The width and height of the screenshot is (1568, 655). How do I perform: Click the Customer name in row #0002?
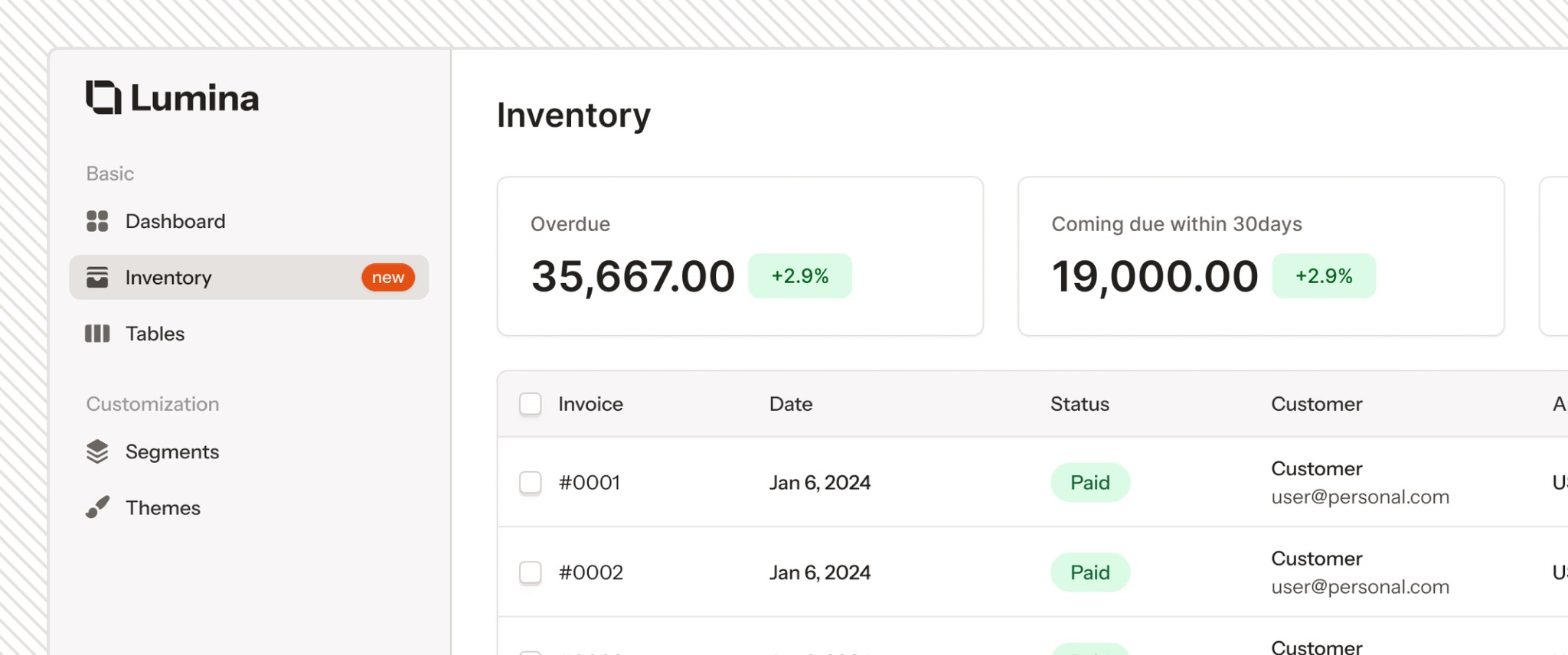click(1317, 559)
